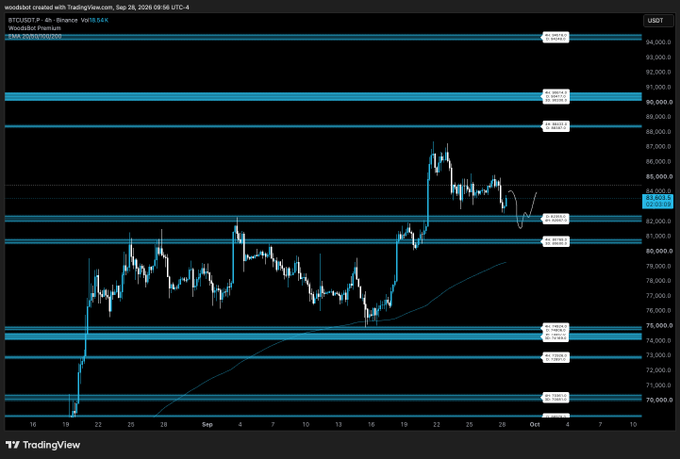Click the 85,000.0 price axis label
Screen dimensions: 680x459
click(659, 177)
